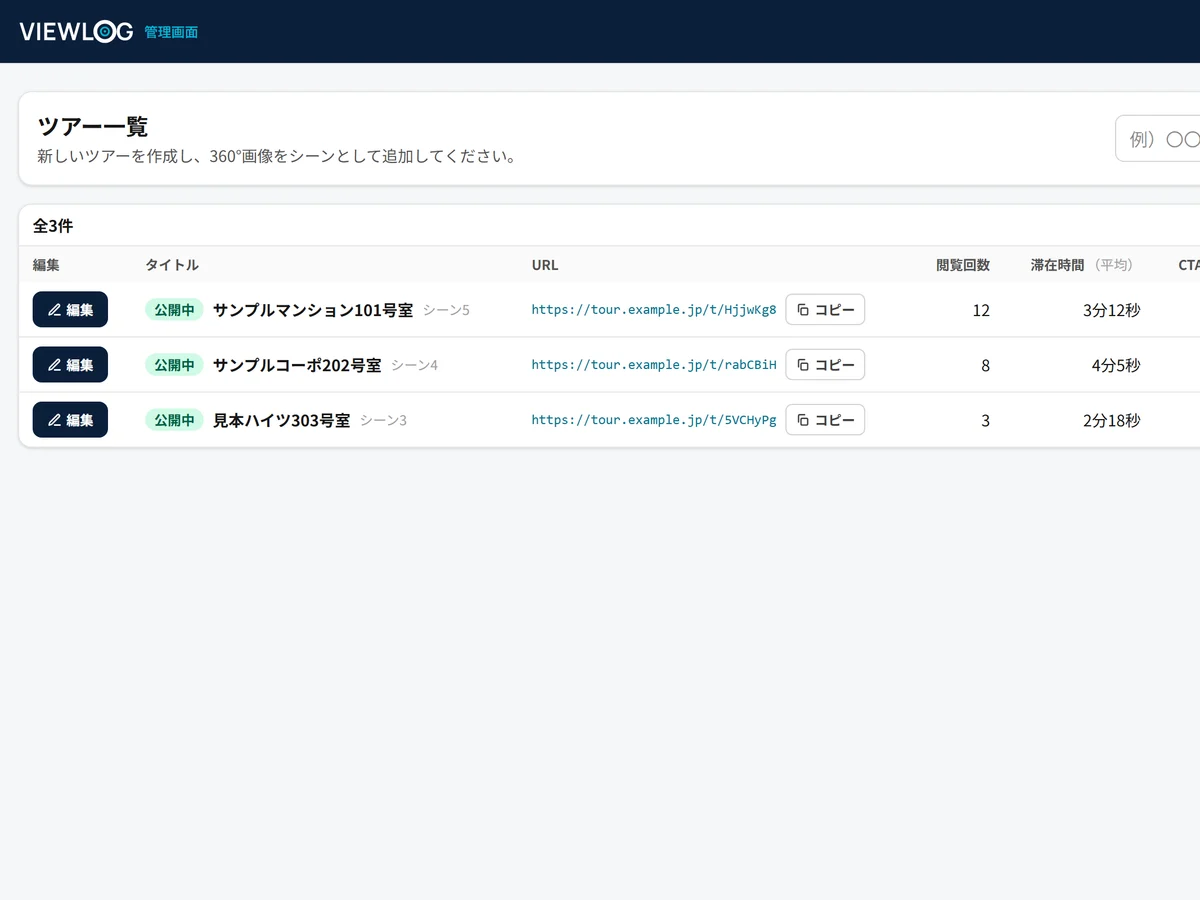Open link tour.example.jp/t/5VCHyPg
The height and width of the screenshot is (900, 1200).
(x=654, y=420)
